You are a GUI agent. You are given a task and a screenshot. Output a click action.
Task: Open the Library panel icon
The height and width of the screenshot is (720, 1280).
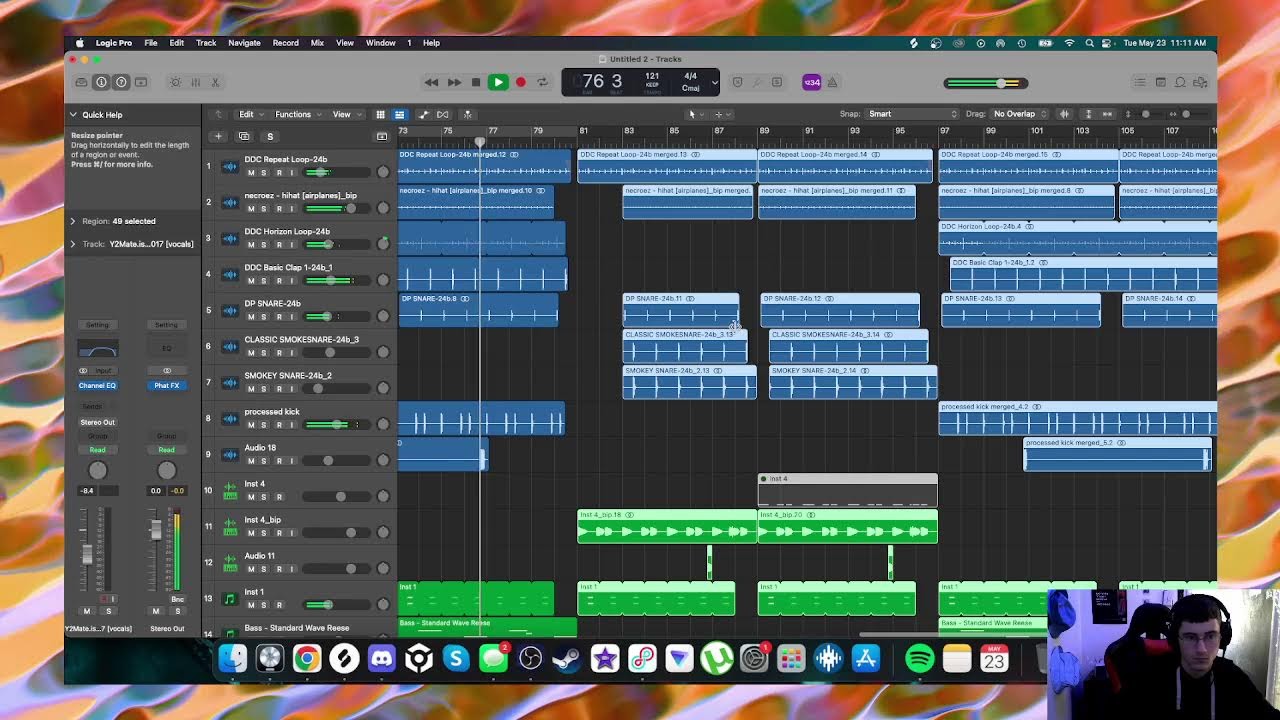(x=81, y=82)
